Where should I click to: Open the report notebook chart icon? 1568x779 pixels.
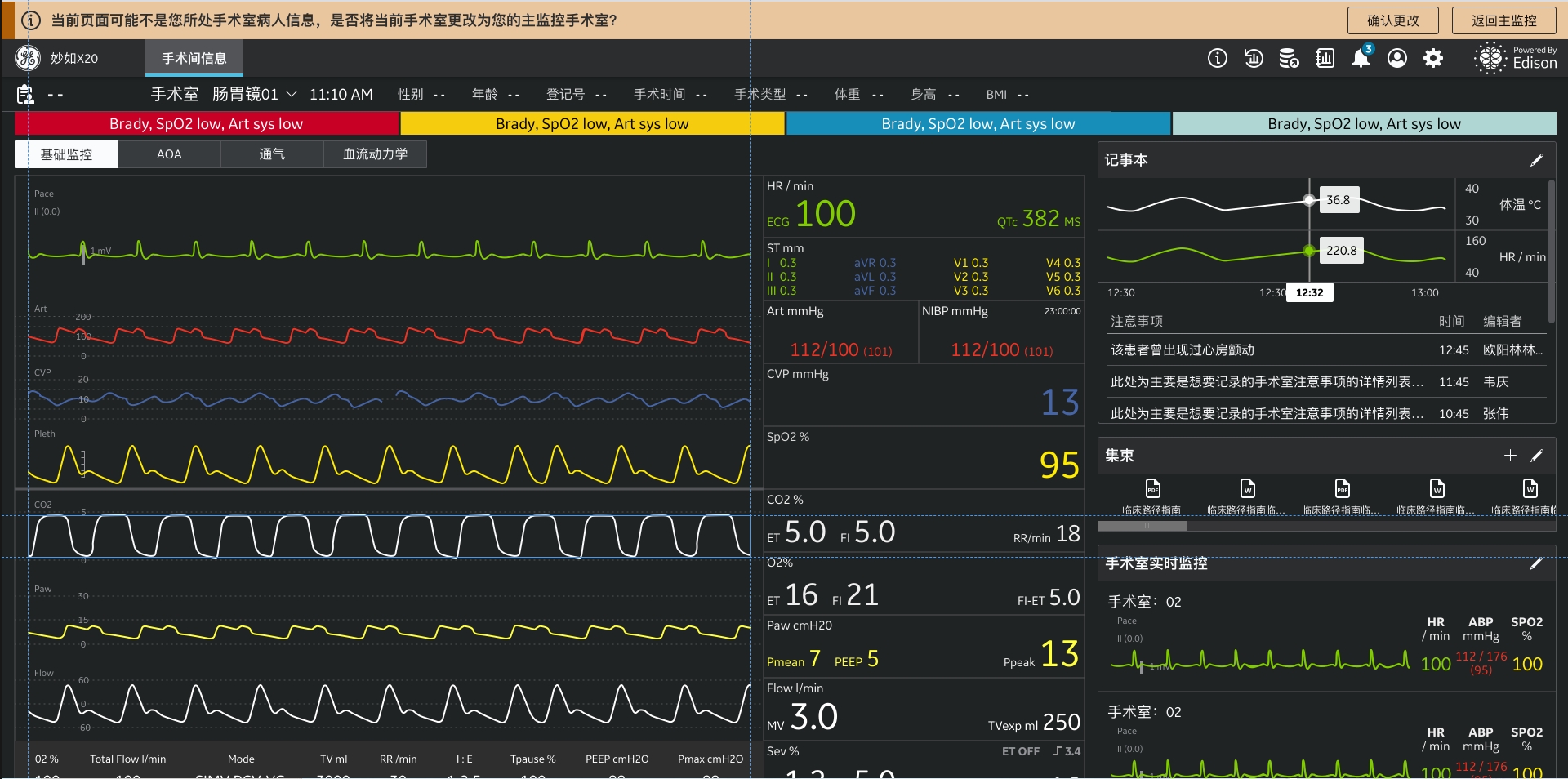pyautogui.click(x=1325, y=58)
